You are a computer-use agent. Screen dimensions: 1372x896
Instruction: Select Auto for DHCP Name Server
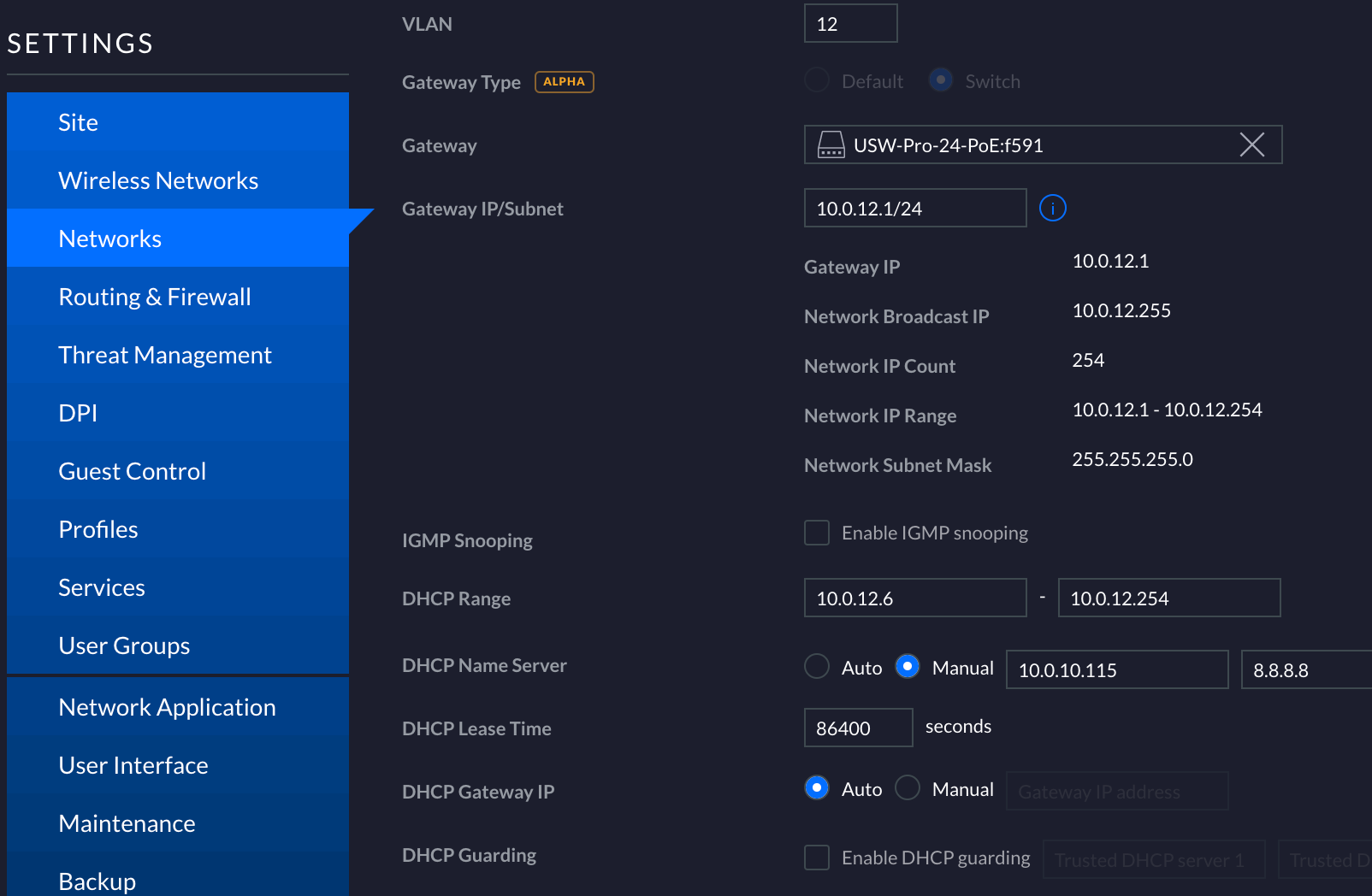coord(817,666)
